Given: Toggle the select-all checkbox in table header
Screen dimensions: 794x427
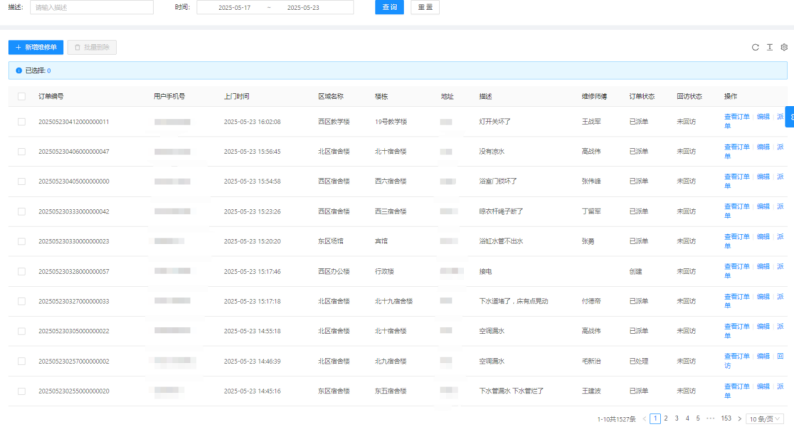Looking at the screenshot, I should [x=21, y=97].
